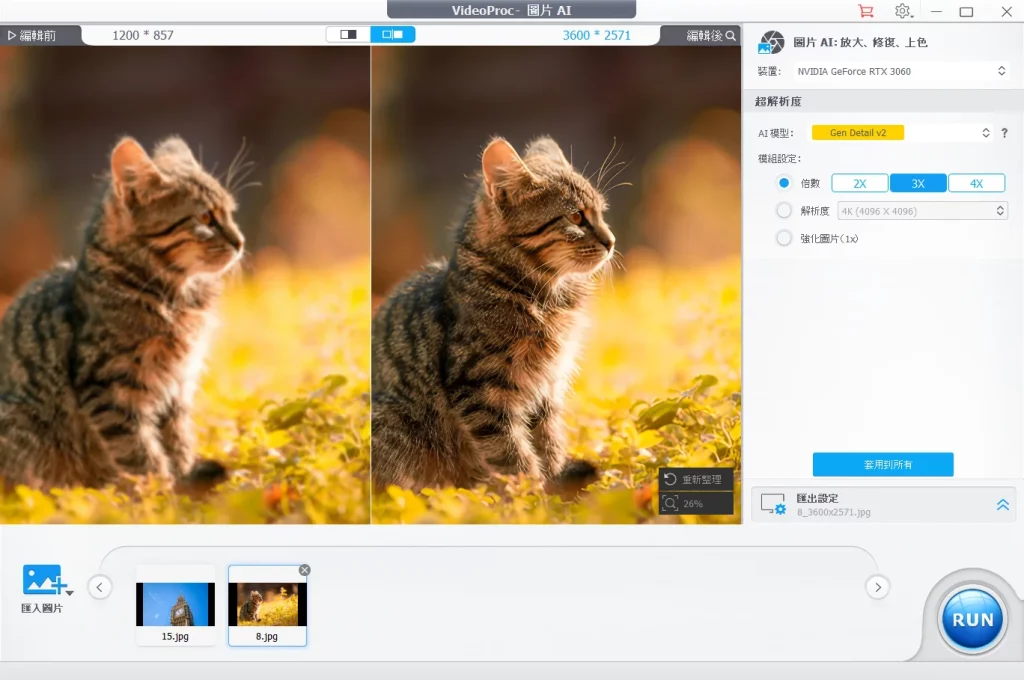The image size is (1024, 680).
Task: Click the 套用到所有 button
Action: [882, 465]
